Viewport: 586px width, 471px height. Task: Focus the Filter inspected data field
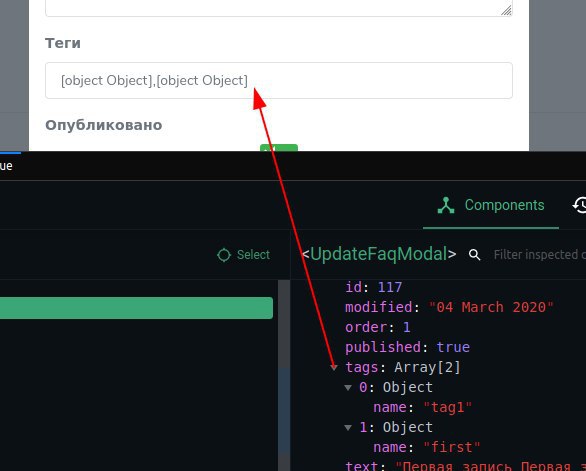pos(540,255)
